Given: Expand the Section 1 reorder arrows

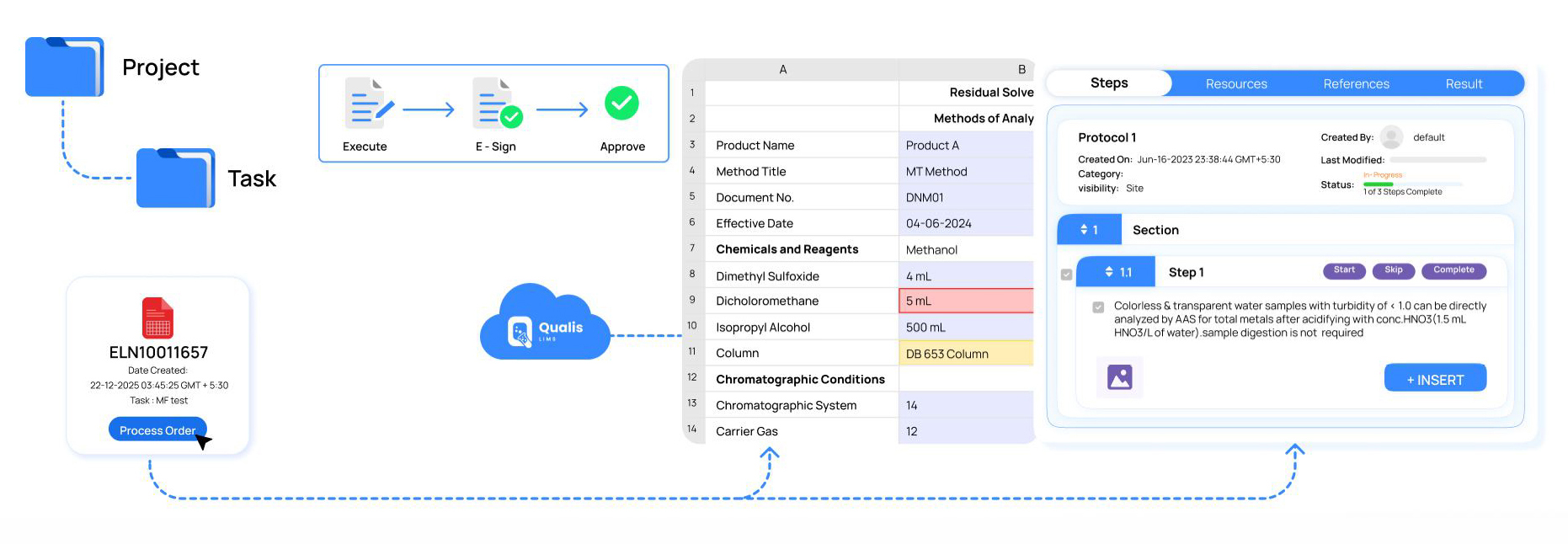Looking at the screenshot, I should pyautogui.click(x=1085, y=229).
